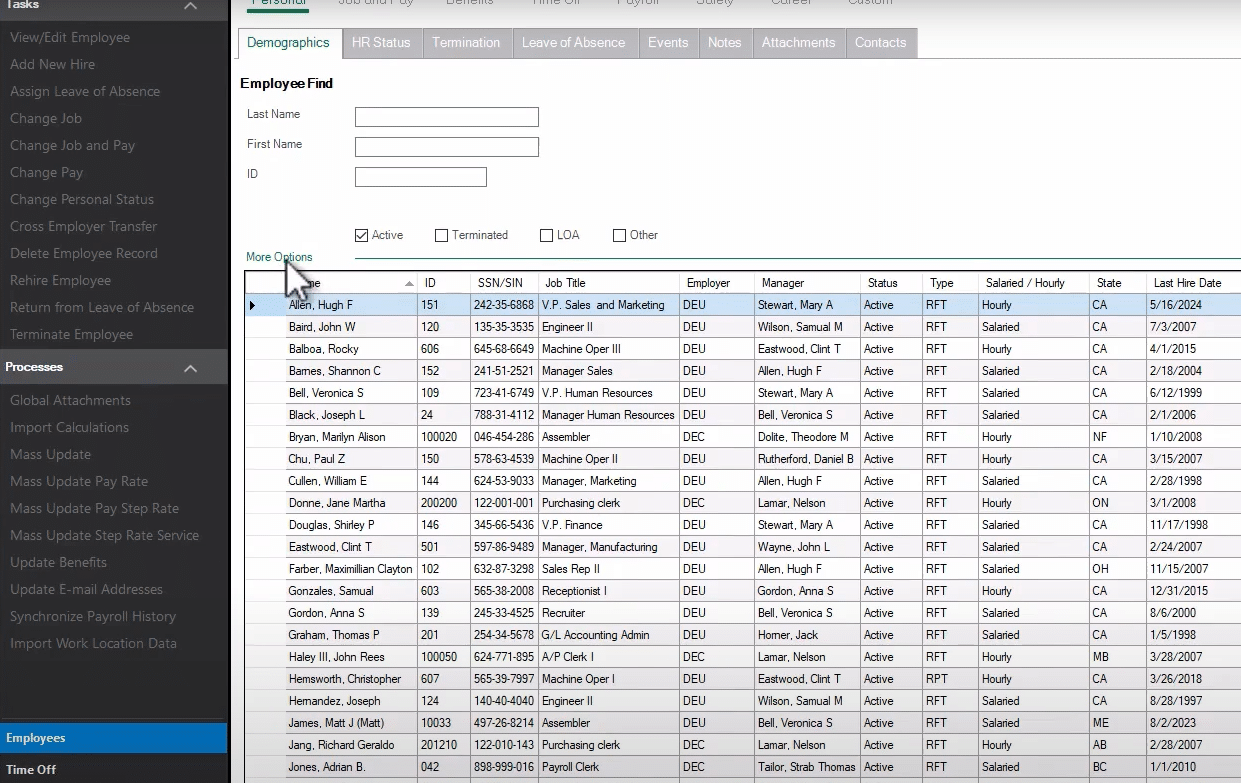Toggle sort order on the Name column

[350, 282]
